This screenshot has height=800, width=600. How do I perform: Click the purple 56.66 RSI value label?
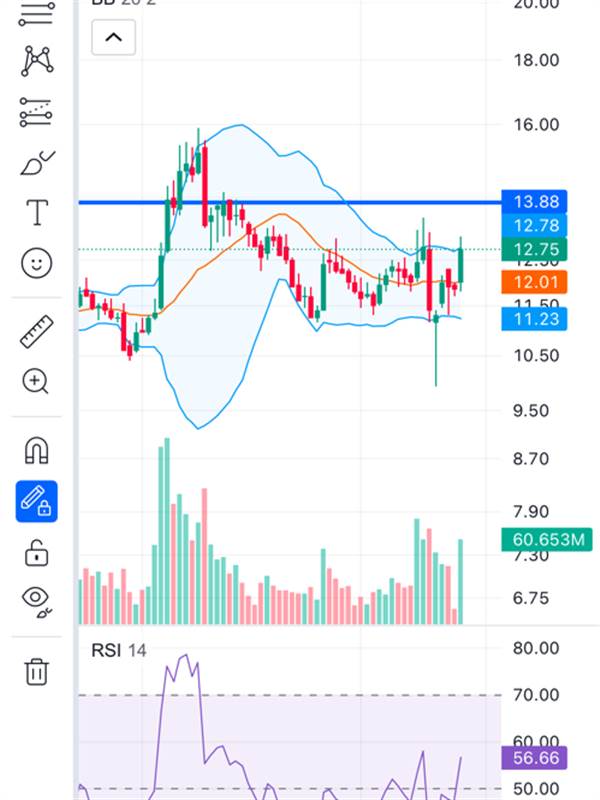pyautogui.click(x=534, y=758)
